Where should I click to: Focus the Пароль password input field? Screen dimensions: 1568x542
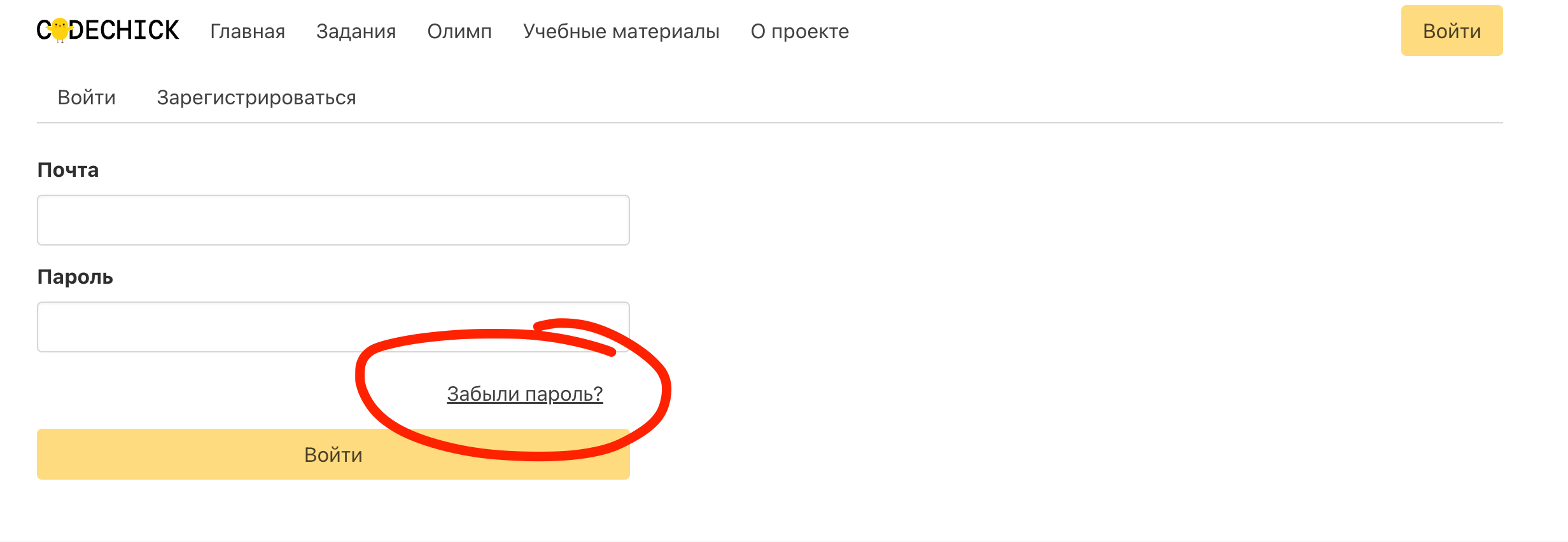(x=333, y=327)
